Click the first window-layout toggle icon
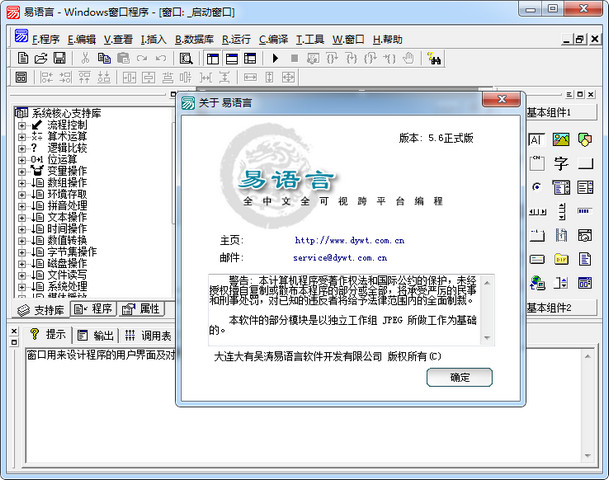609x480 pixels. (x=213, y=59)
